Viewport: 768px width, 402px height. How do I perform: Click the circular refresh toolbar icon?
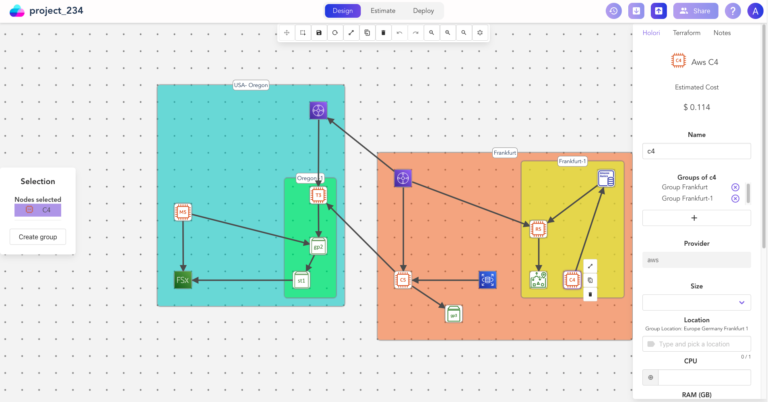pos(335,33)
